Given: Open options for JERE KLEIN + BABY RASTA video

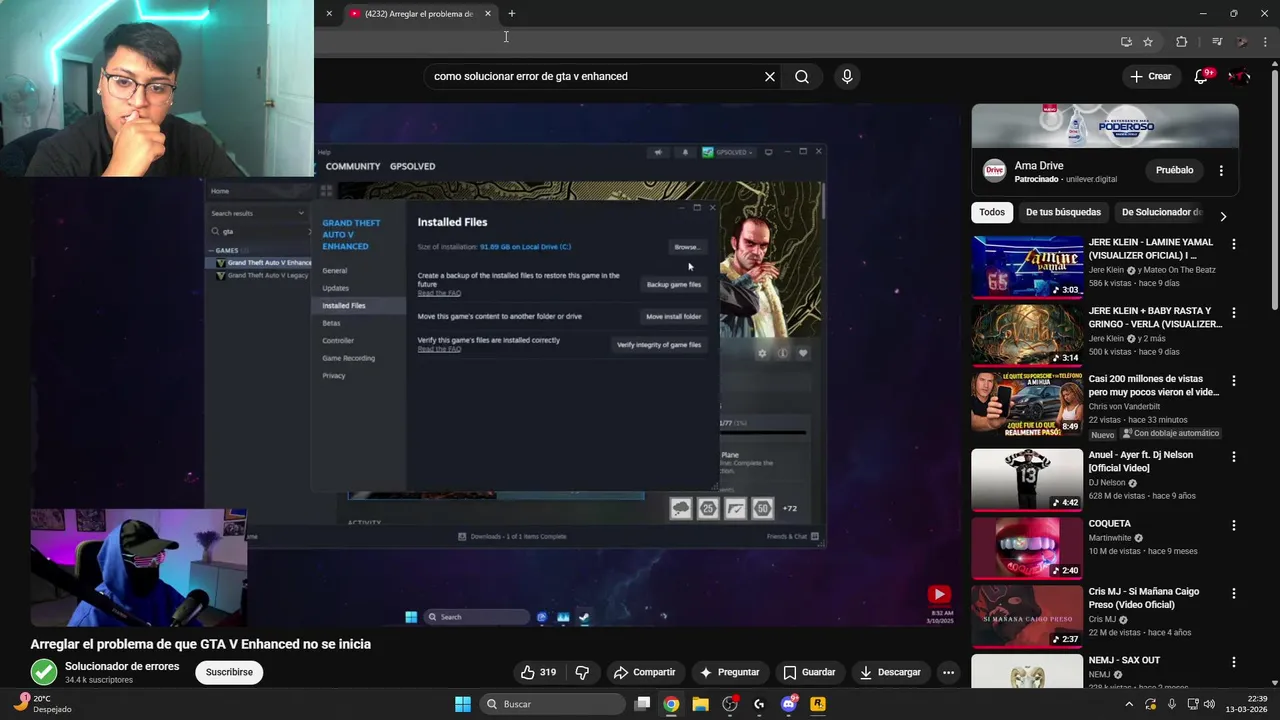Looking at the screenshot, I should (x=1233, y=312).
